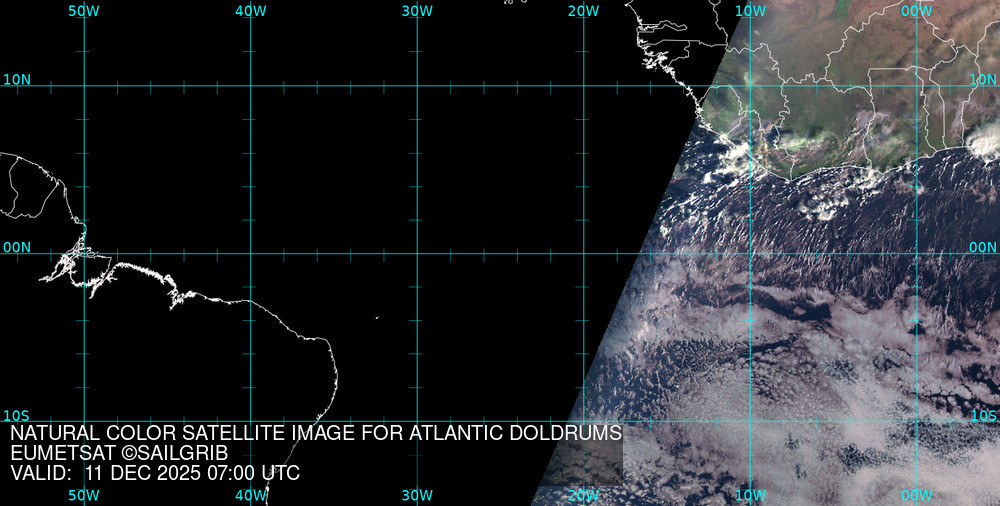The height and width of the screenshot is (506, 1000).
Task: Click the small island outline off Brazil's coast
Action: coord(377,319)
